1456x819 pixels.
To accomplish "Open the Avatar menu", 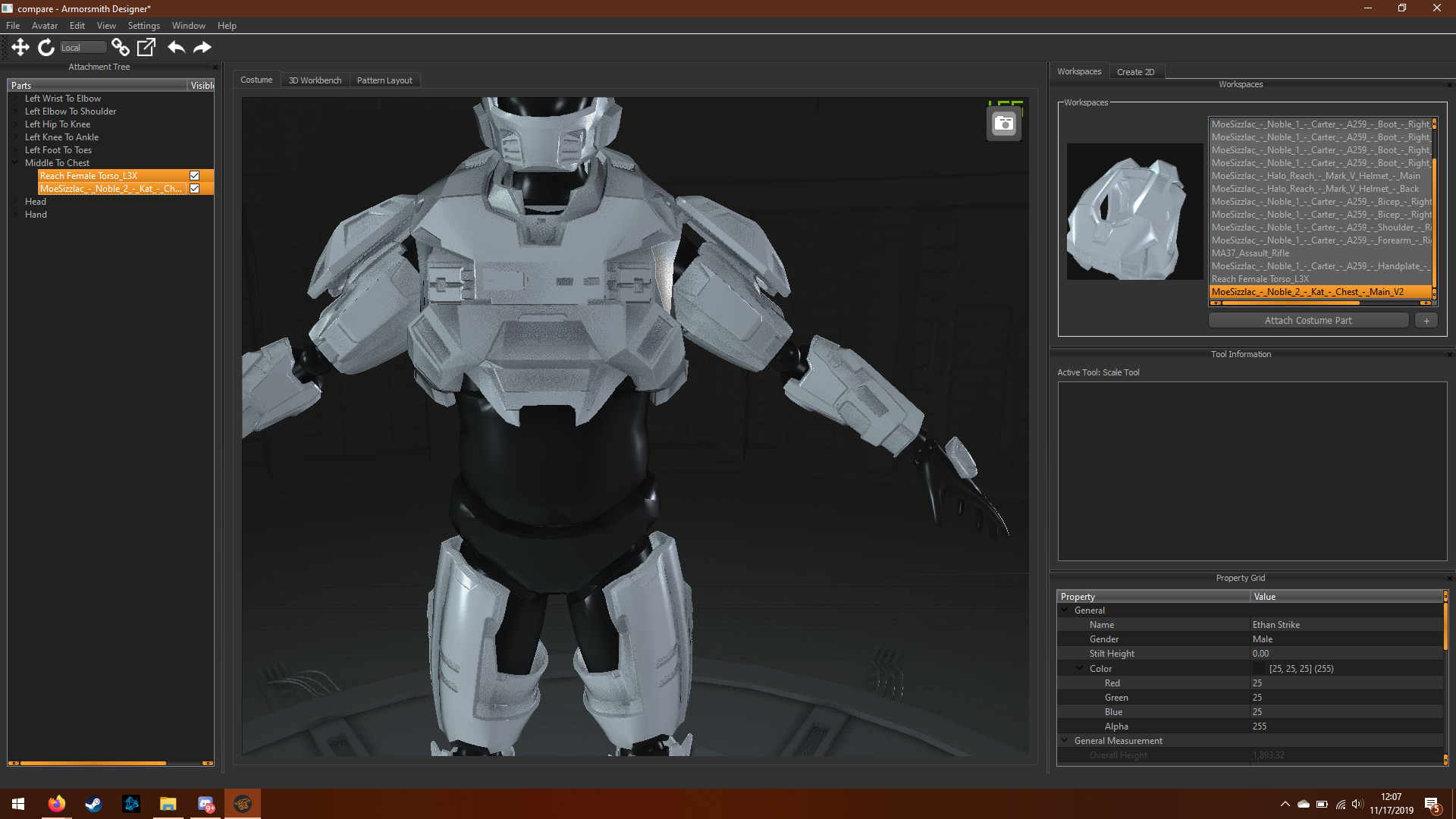I will click(x=45, y=26).
